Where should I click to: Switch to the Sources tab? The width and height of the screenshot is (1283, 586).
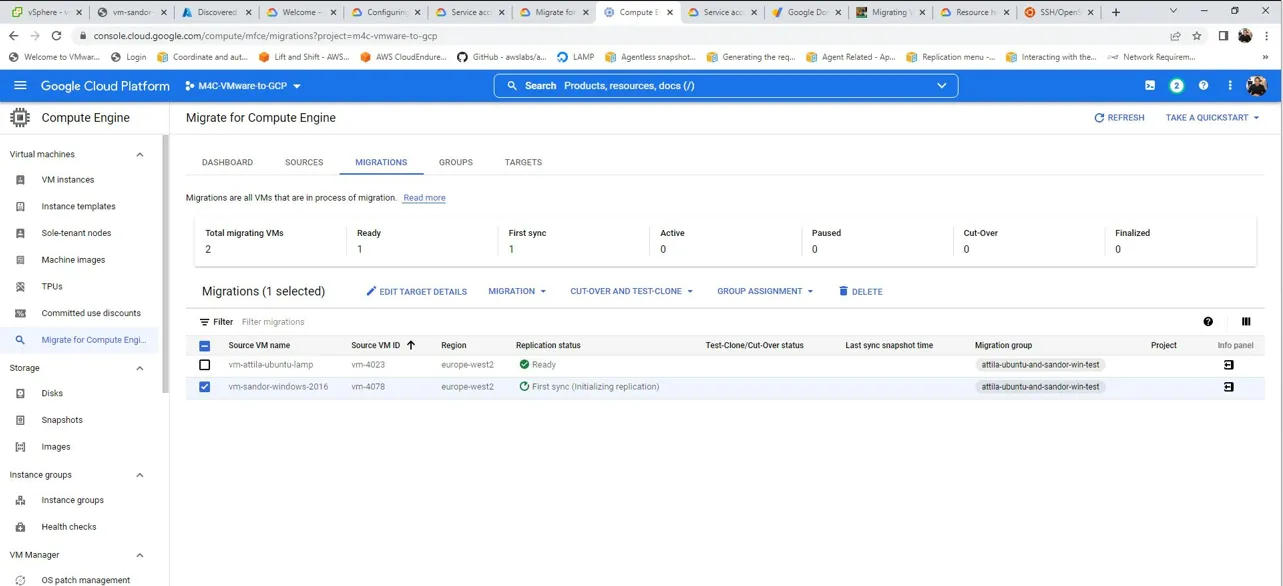coord(304,162)
